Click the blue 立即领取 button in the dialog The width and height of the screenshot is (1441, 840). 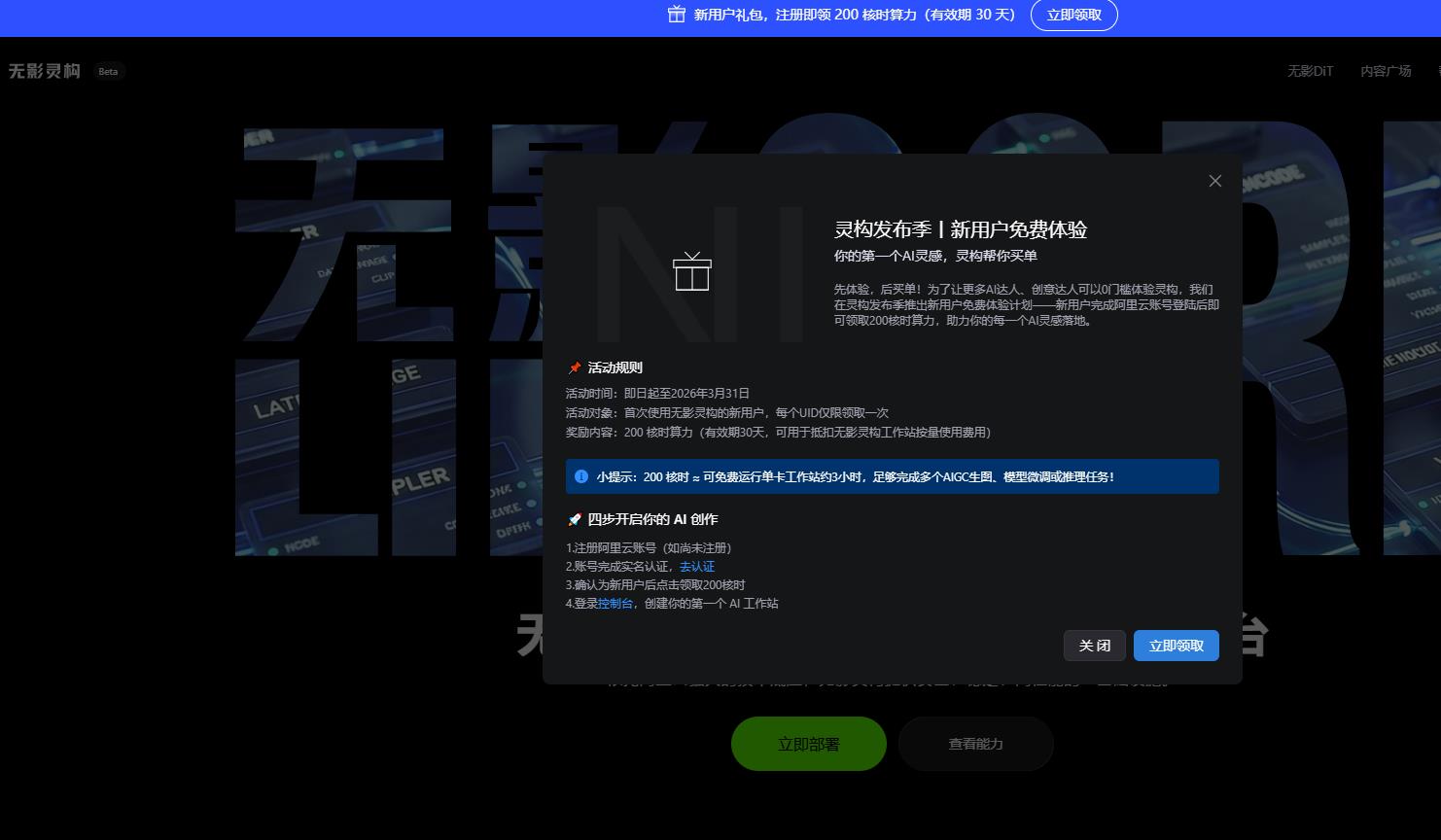(x=1176, y=645)
